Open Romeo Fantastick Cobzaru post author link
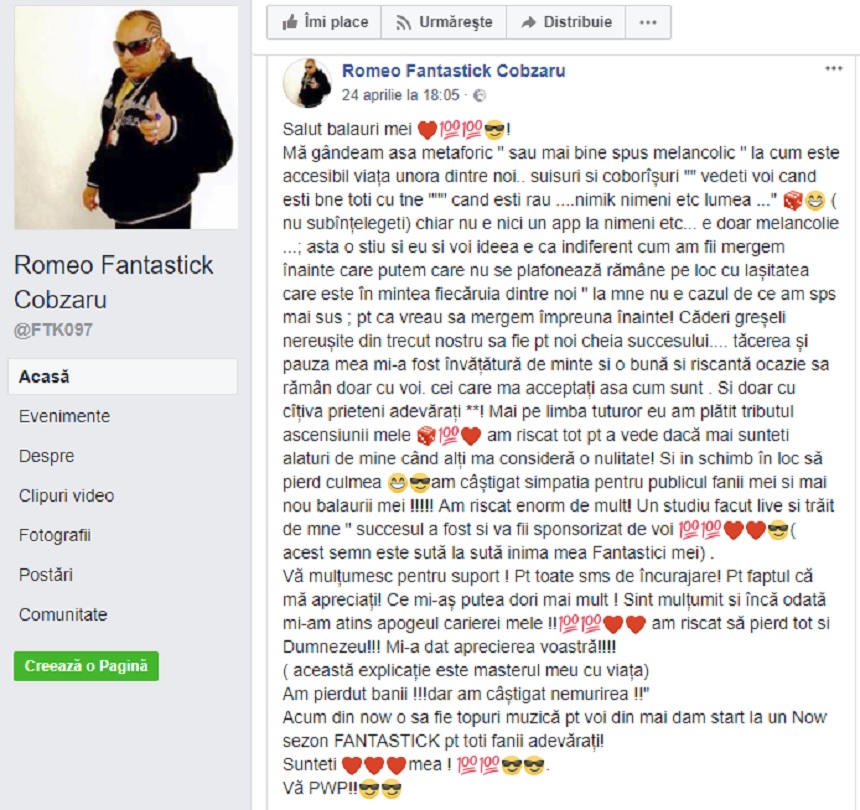The image size is (860, 810). 454,71
